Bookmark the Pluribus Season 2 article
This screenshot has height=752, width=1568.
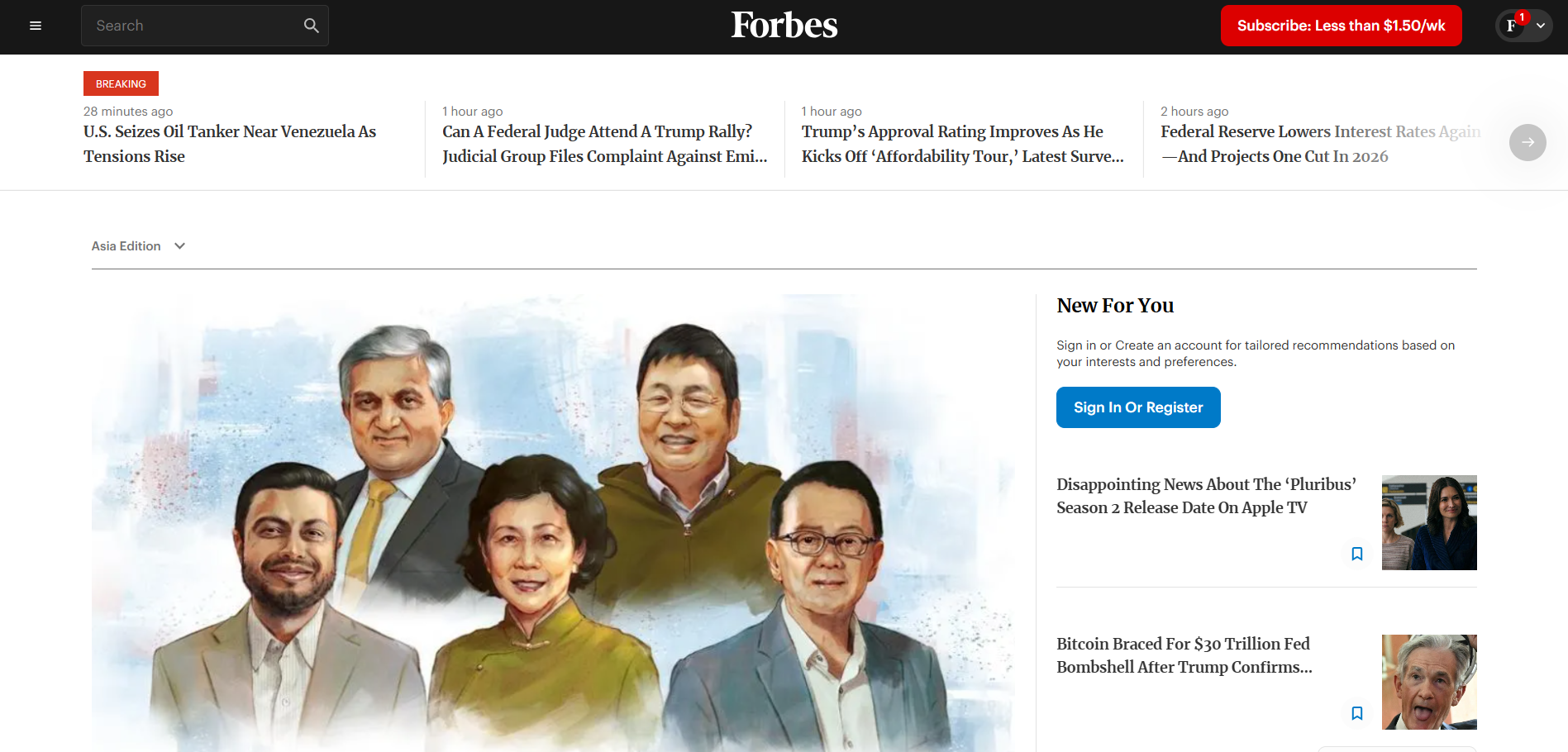(x=1357, y=554)
